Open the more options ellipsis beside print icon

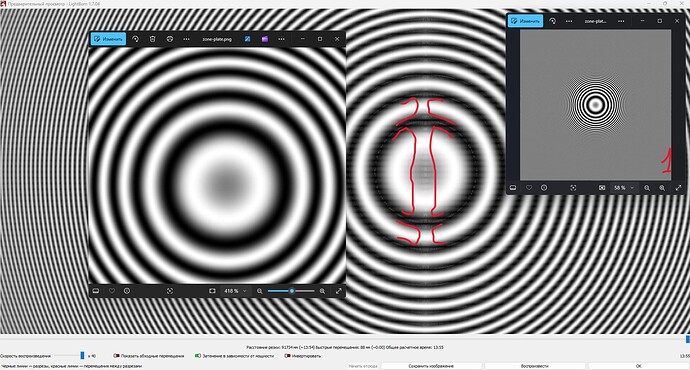186,39
